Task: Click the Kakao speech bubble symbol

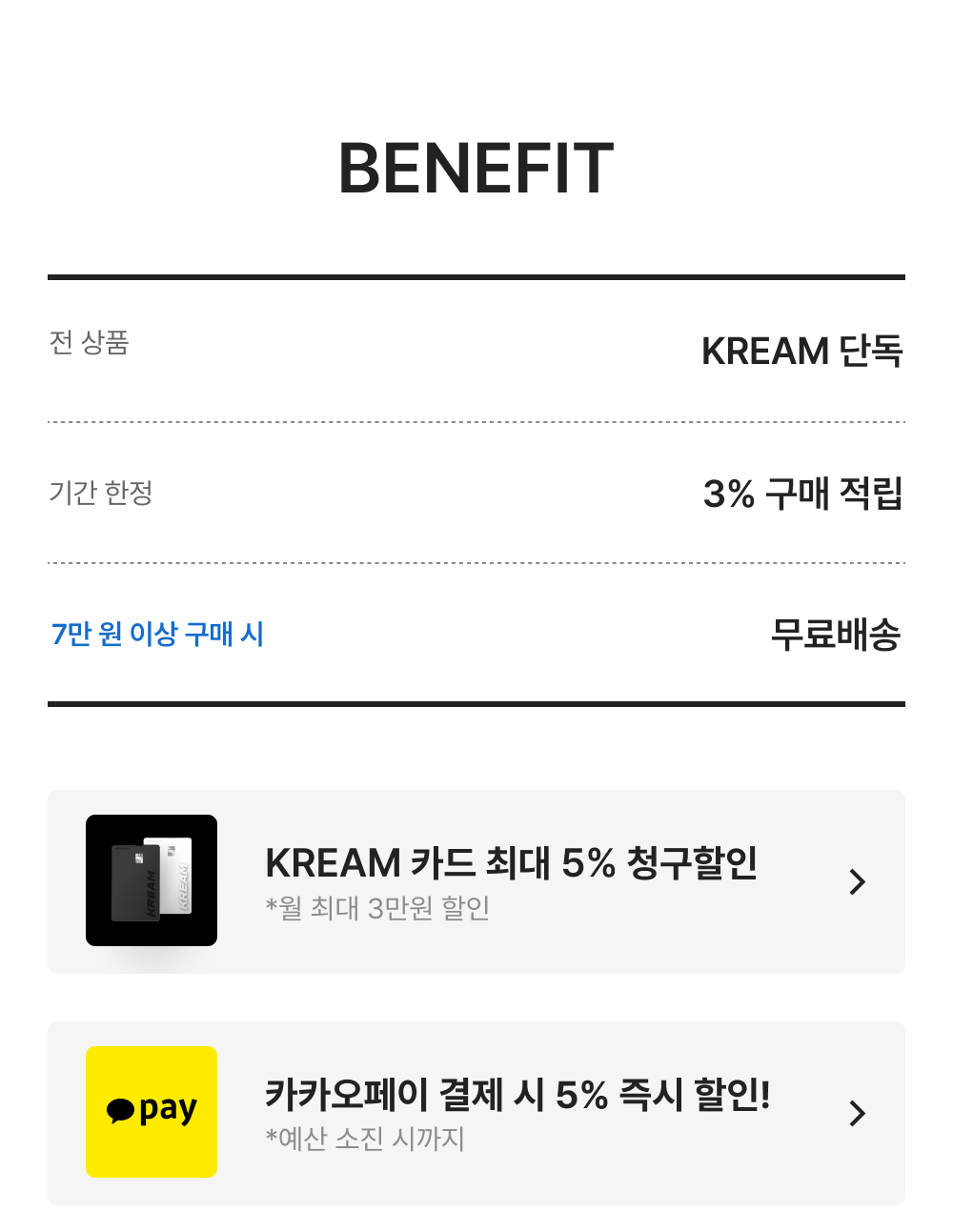Action: 120,1110
